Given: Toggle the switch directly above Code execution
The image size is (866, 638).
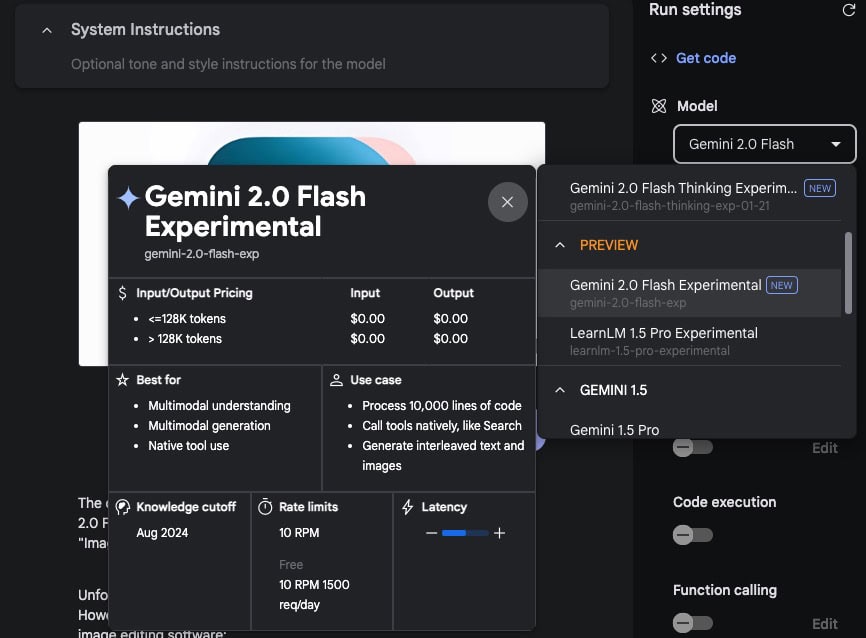Looking at the screenshot, I should click(x=693, y=447).
